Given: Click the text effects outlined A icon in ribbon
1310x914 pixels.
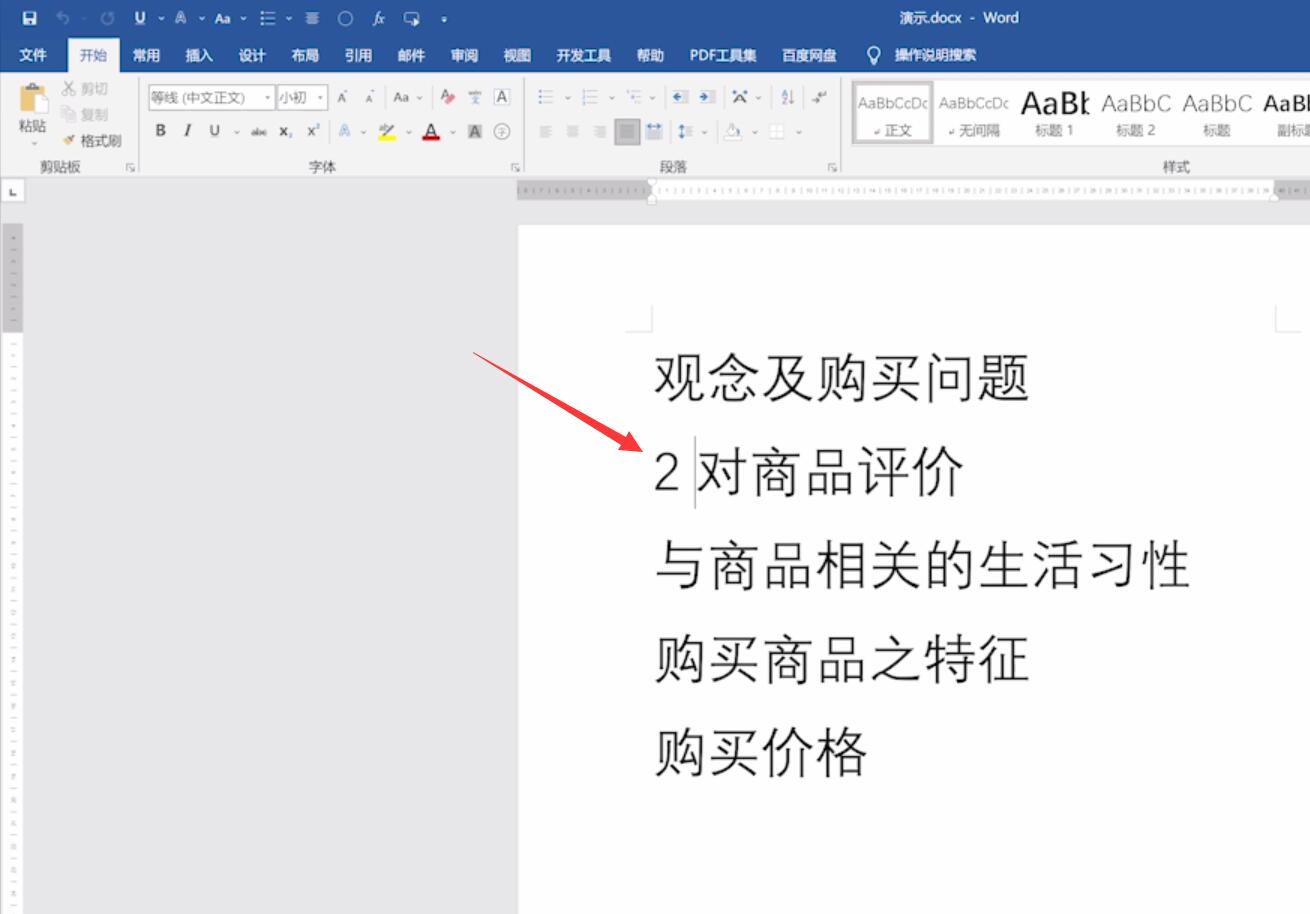Looking at the screenshot, I should 344,131.
